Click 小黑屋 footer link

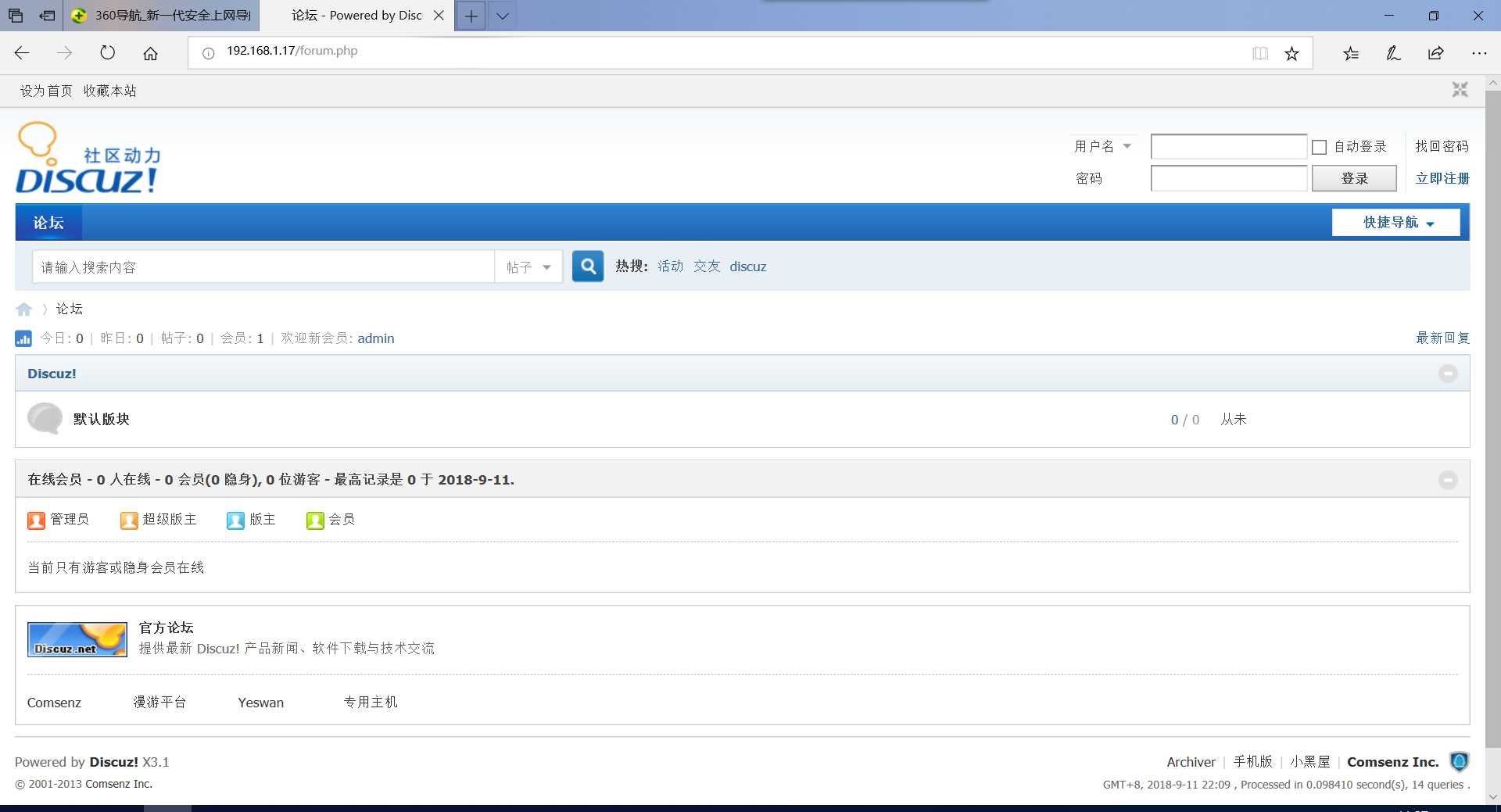(x=1310, y=762)
